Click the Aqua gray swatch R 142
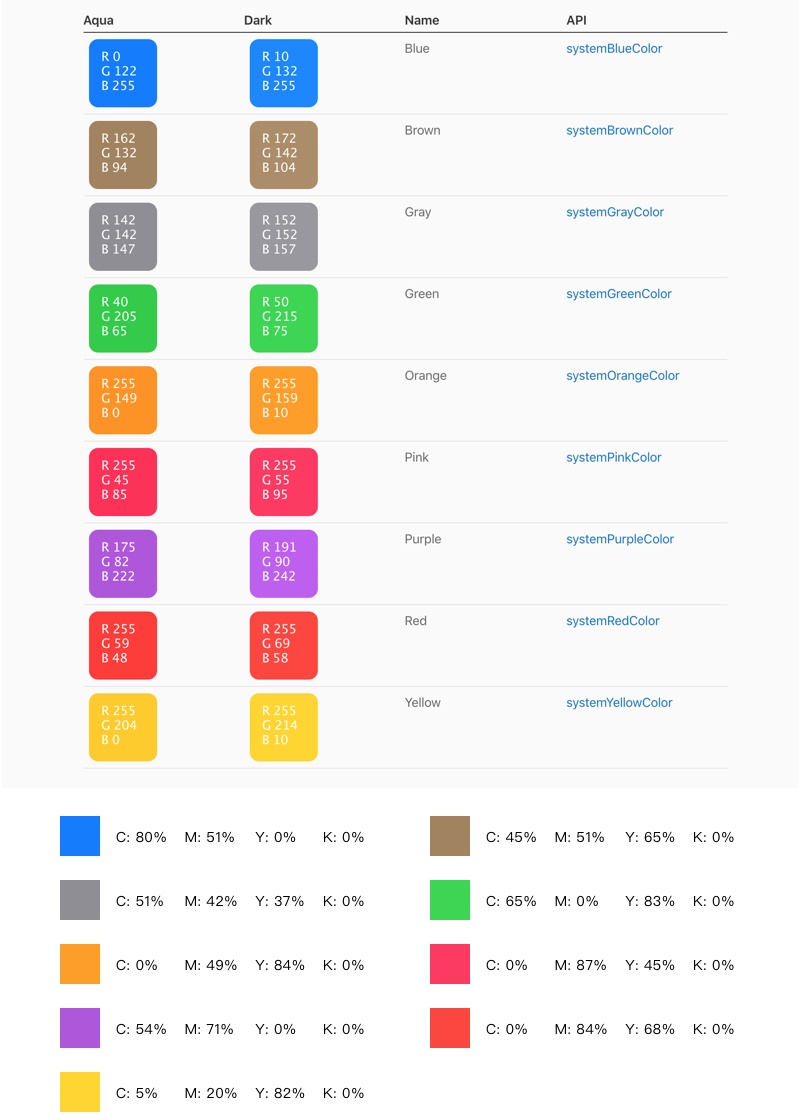800x1120 pixels. pyautogui.click(x=123, y=237)
